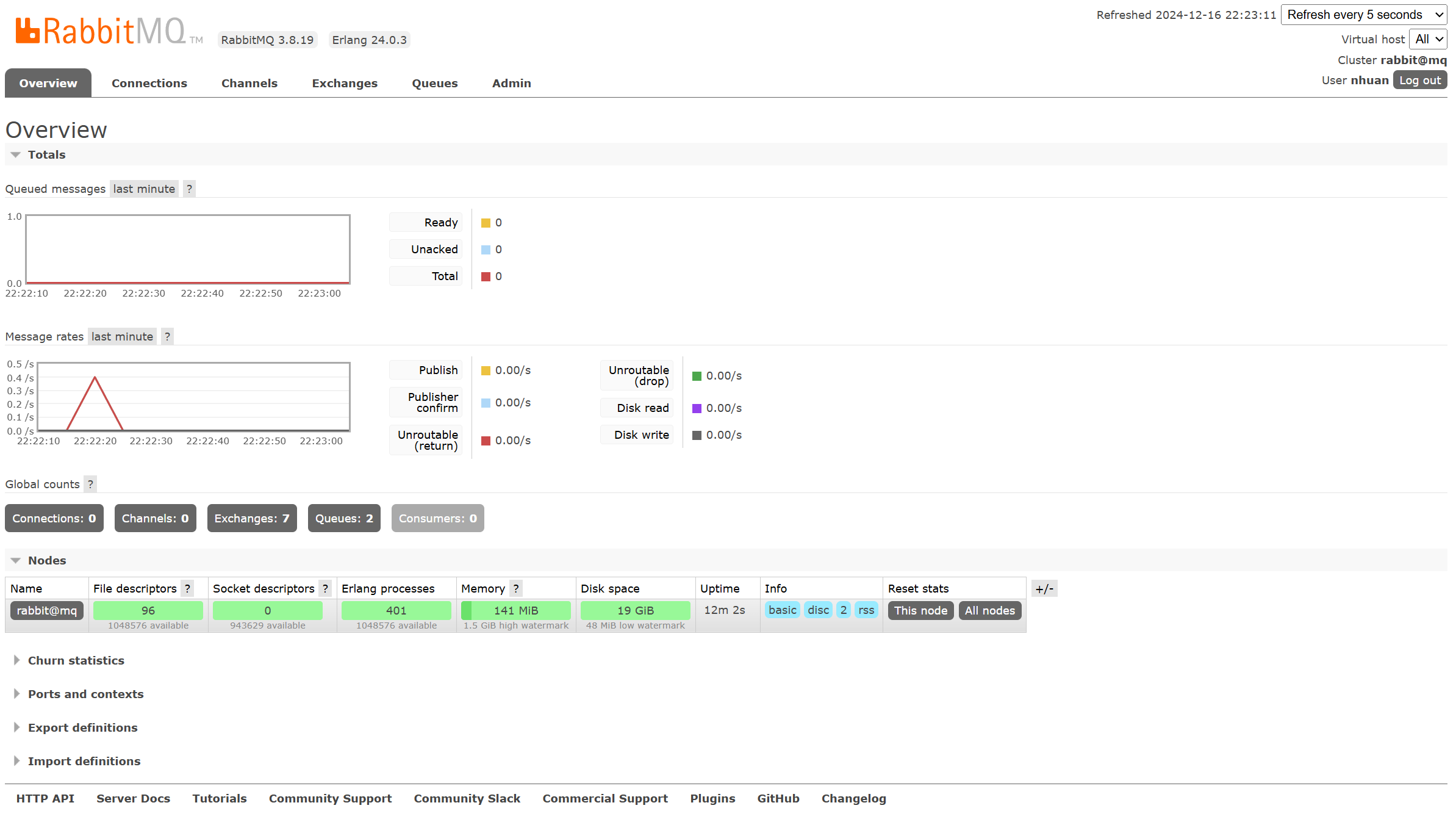
Task: Expand Ports and contexts section
Action: [x=79, y=694]
